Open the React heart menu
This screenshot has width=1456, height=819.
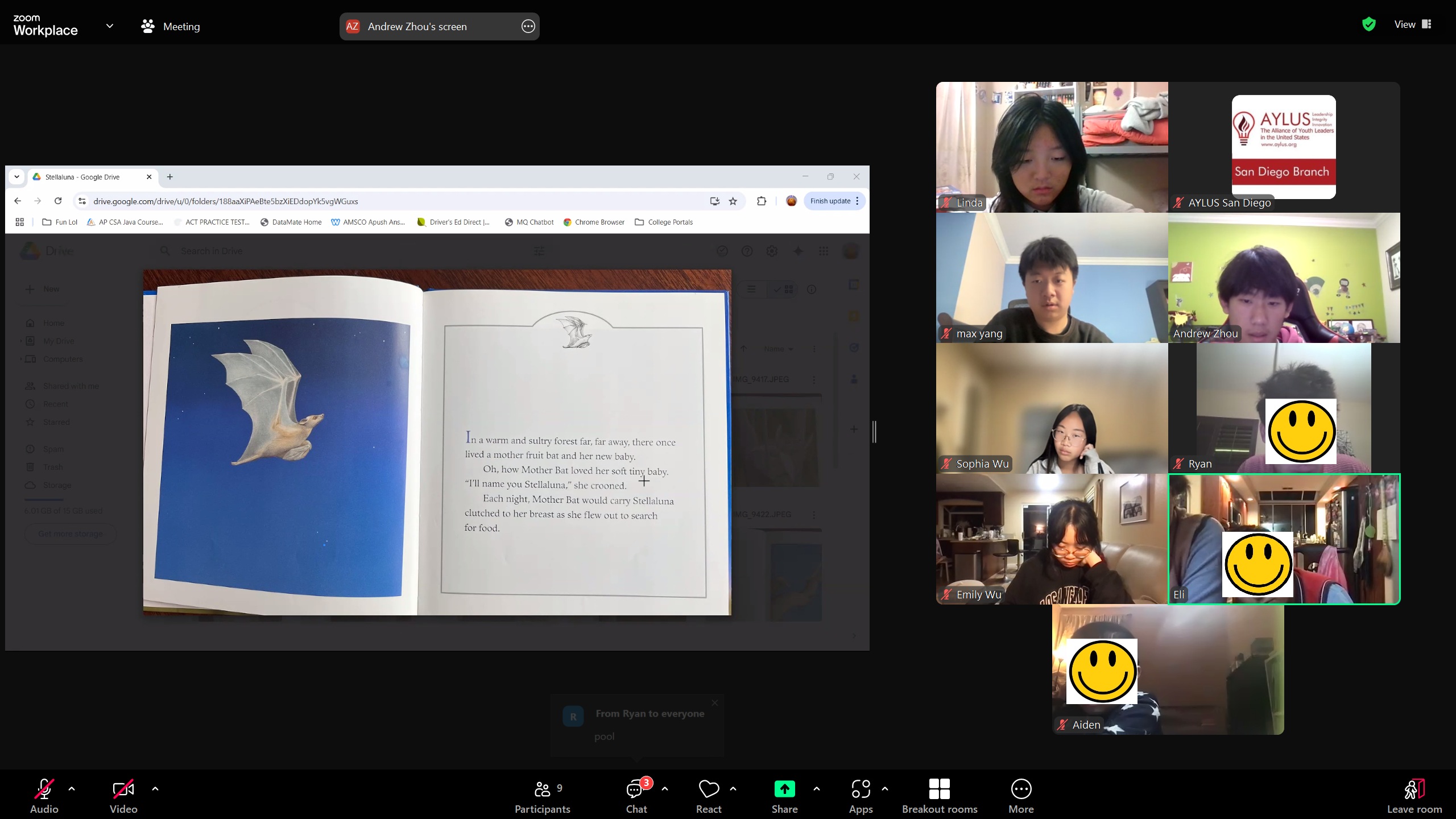[x=709, y=796]
